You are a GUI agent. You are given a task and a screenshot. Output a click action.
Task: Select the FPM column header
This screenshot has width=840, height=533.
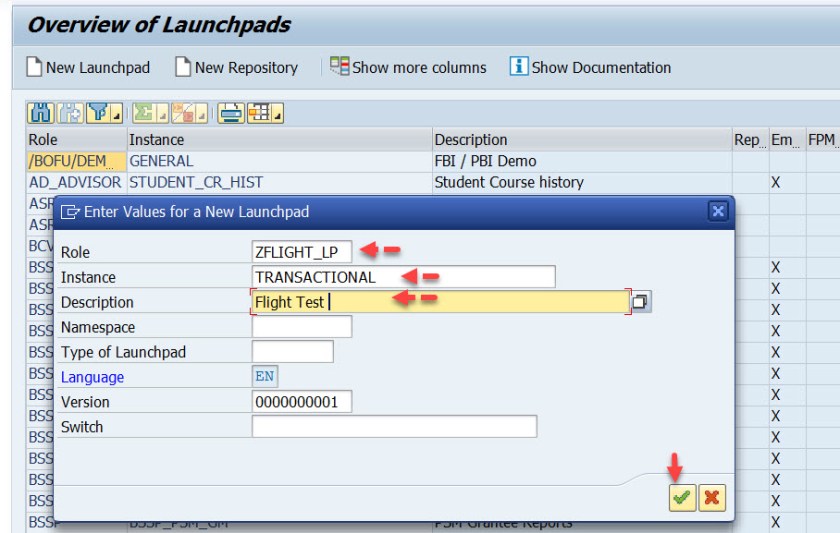pos(823,140)
